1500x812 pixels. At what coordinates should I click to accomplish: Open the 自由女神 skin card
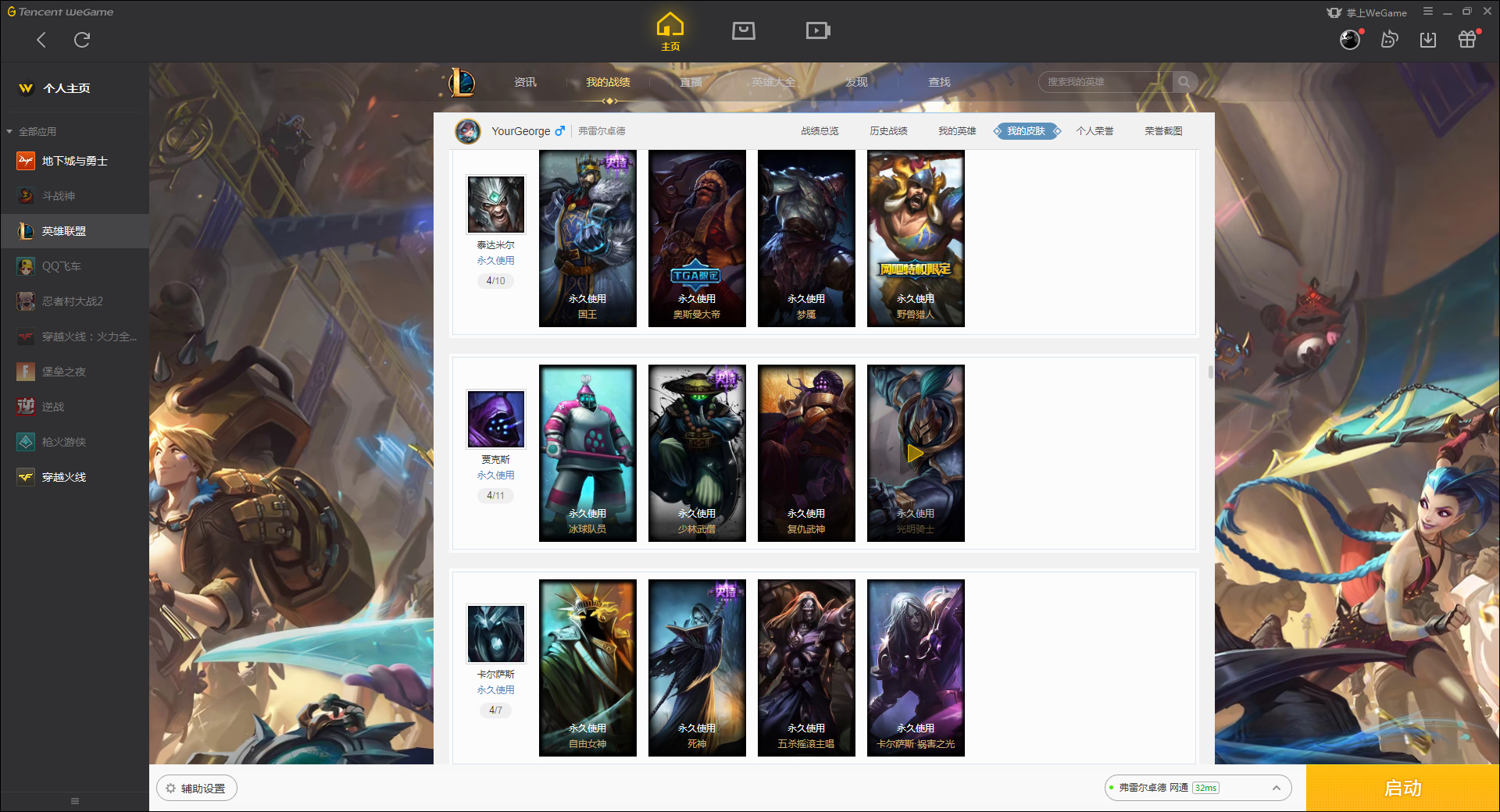coord(587,668)
